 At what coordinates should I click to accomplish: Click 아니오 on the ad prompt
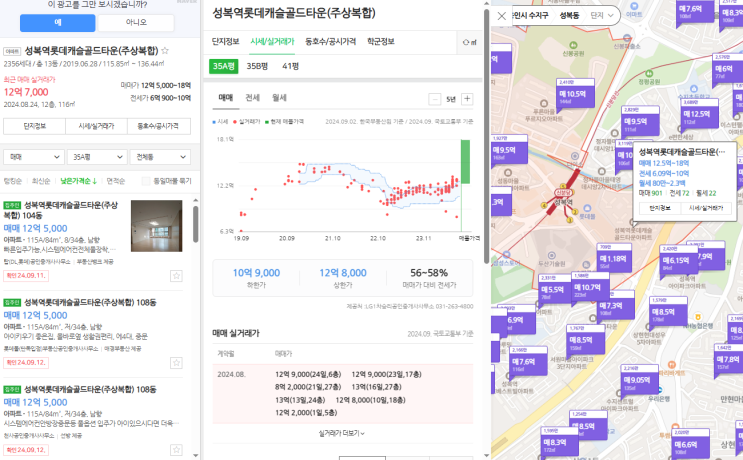click(x=136, y=22)
